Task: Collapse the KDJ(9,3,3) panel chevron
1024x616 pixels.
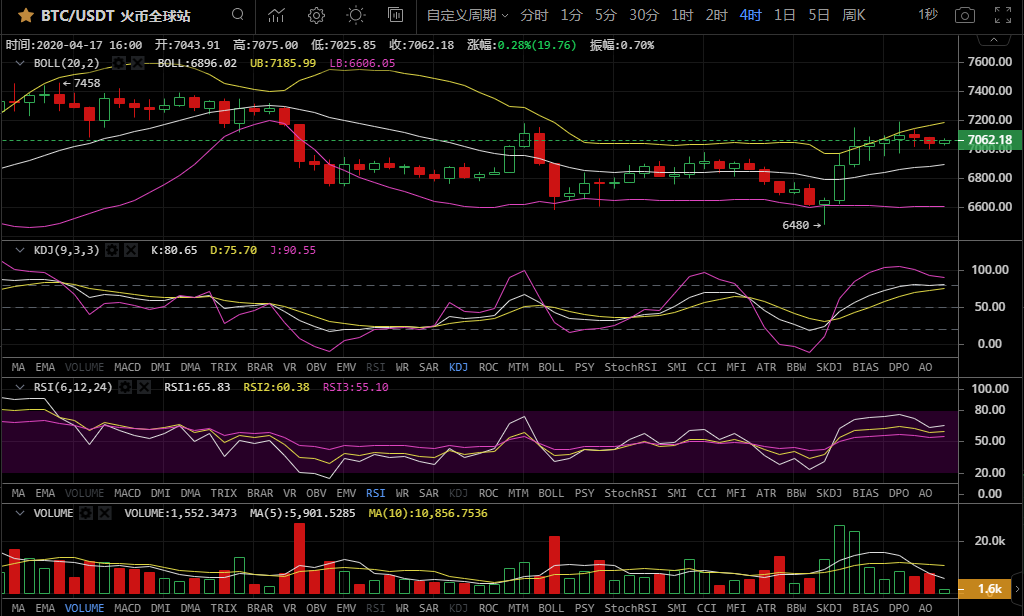Action: click(x=20, y=250)
